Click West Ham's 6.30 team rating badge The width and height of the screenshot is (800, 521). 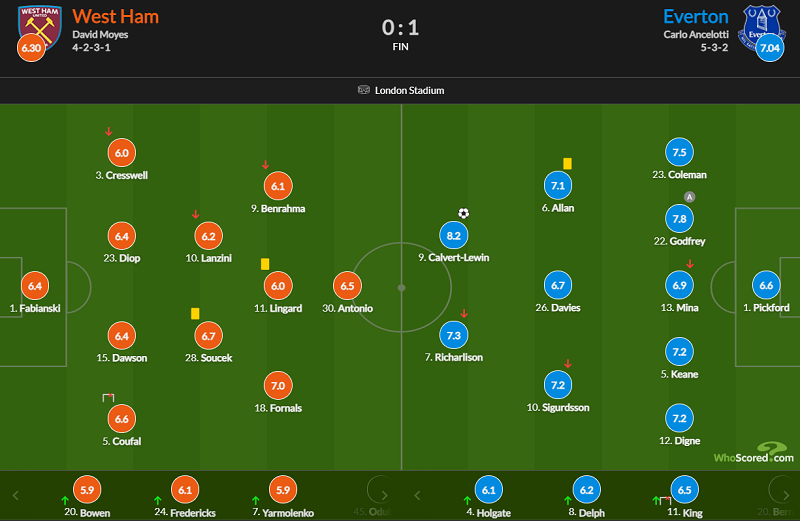pyautogui.click(x=31, y=48)
